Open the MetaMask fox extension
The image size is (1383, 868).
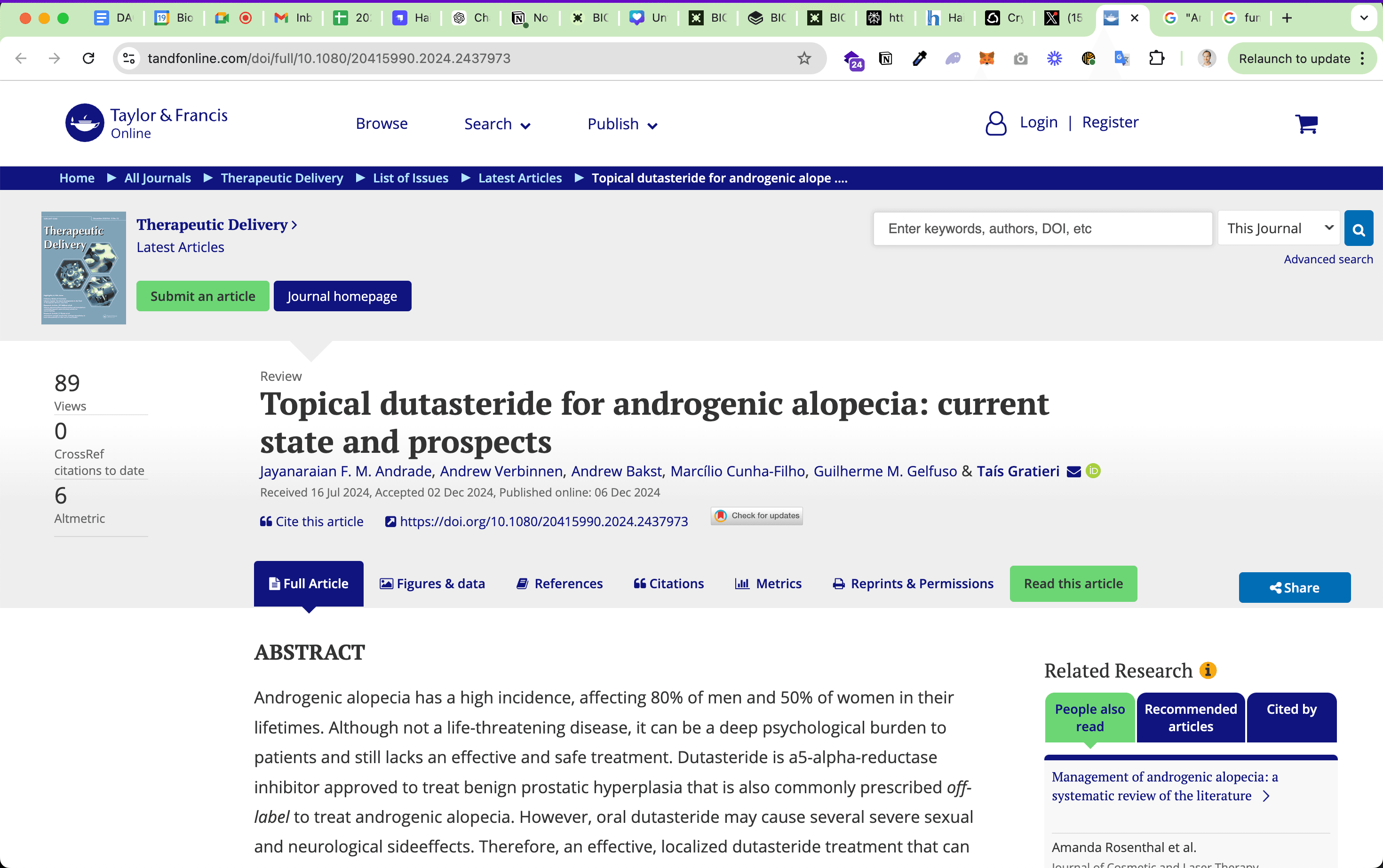click(x=987, y=58)
